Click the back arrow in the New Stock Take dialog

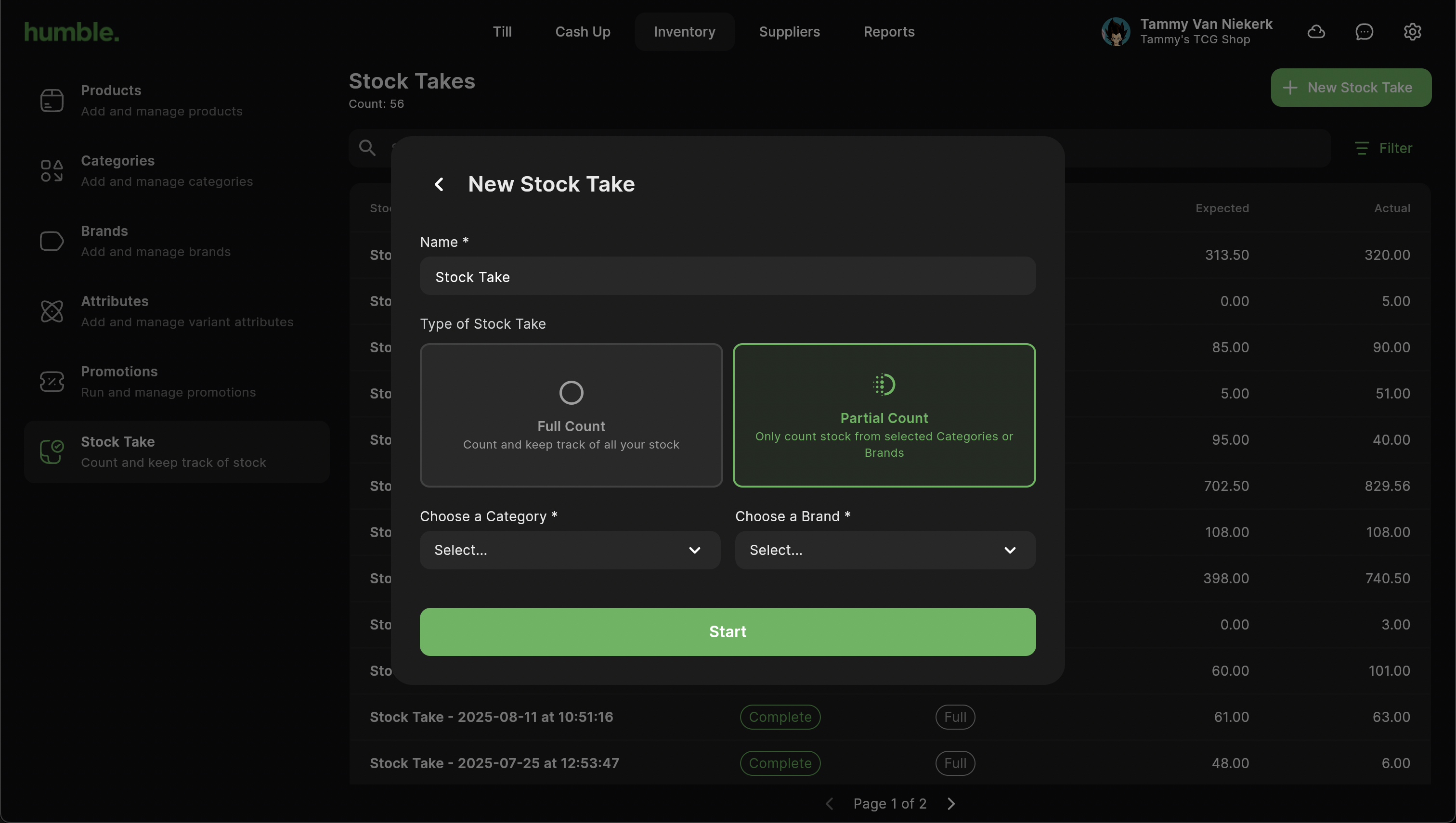(x=439, y=184)
